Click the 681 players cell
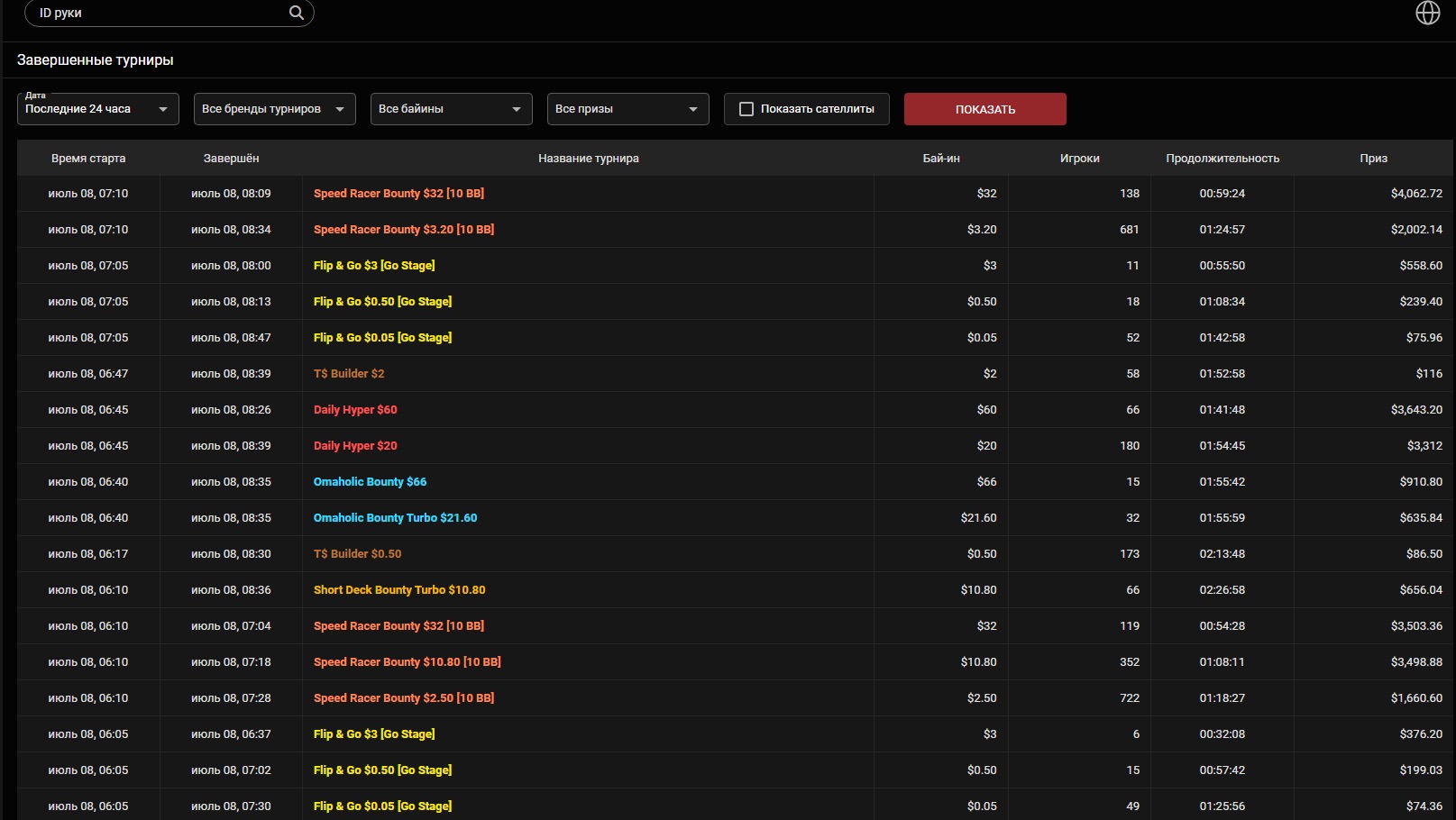Viewport: 1456px width, 820px height. click(x=1130, y=230)
